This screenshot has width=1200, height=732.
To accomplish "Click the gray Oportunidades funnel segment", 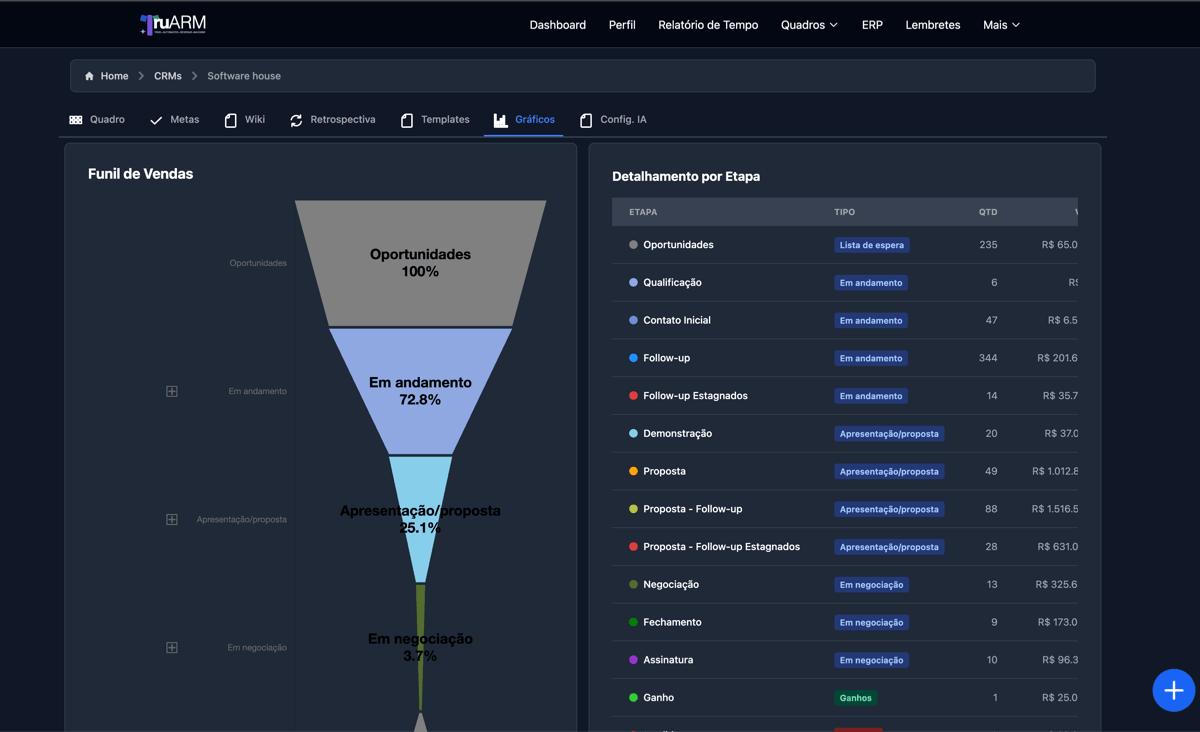I will point(420,263).
